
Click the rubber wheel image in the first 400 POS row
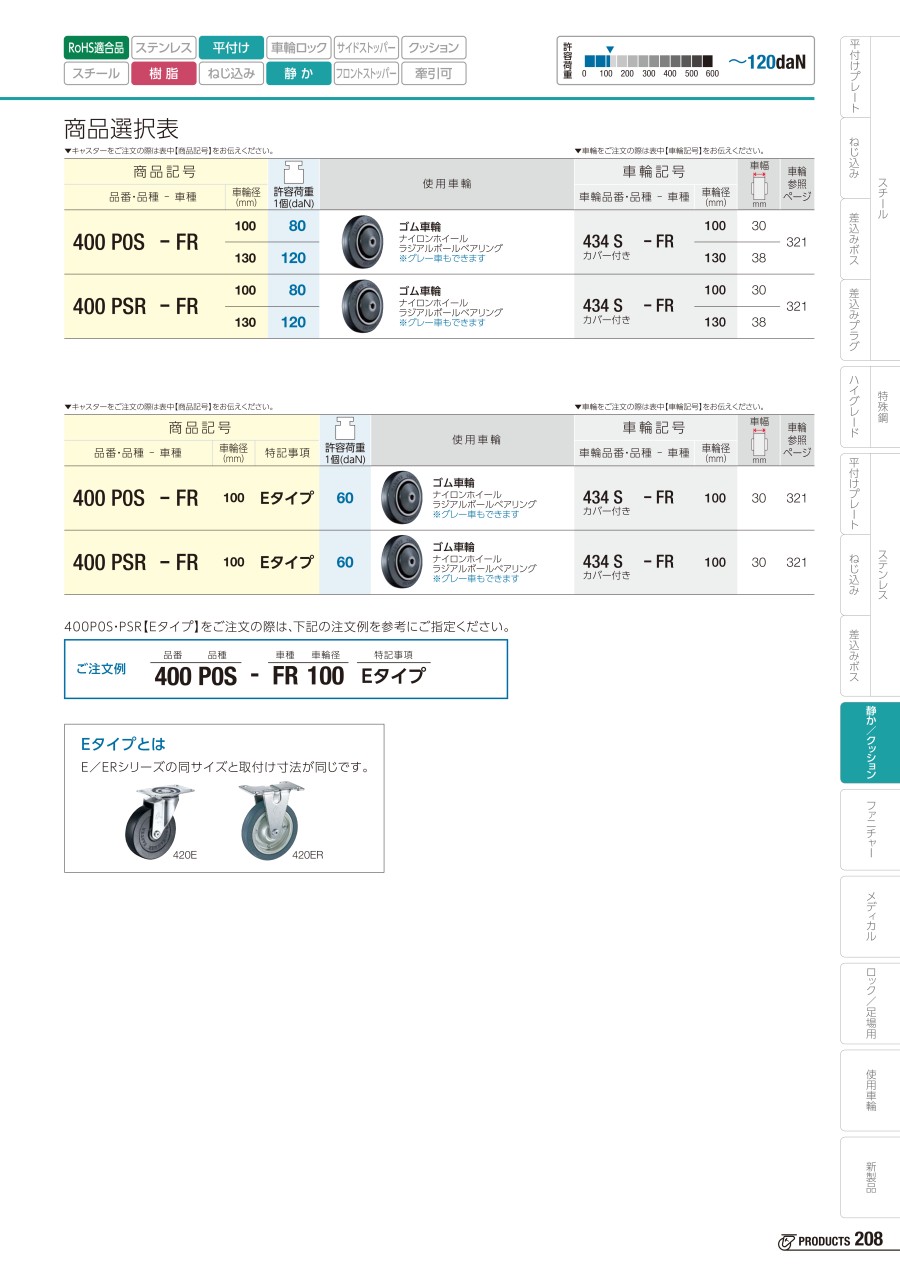pyautogui.click(x=360, y=241)
